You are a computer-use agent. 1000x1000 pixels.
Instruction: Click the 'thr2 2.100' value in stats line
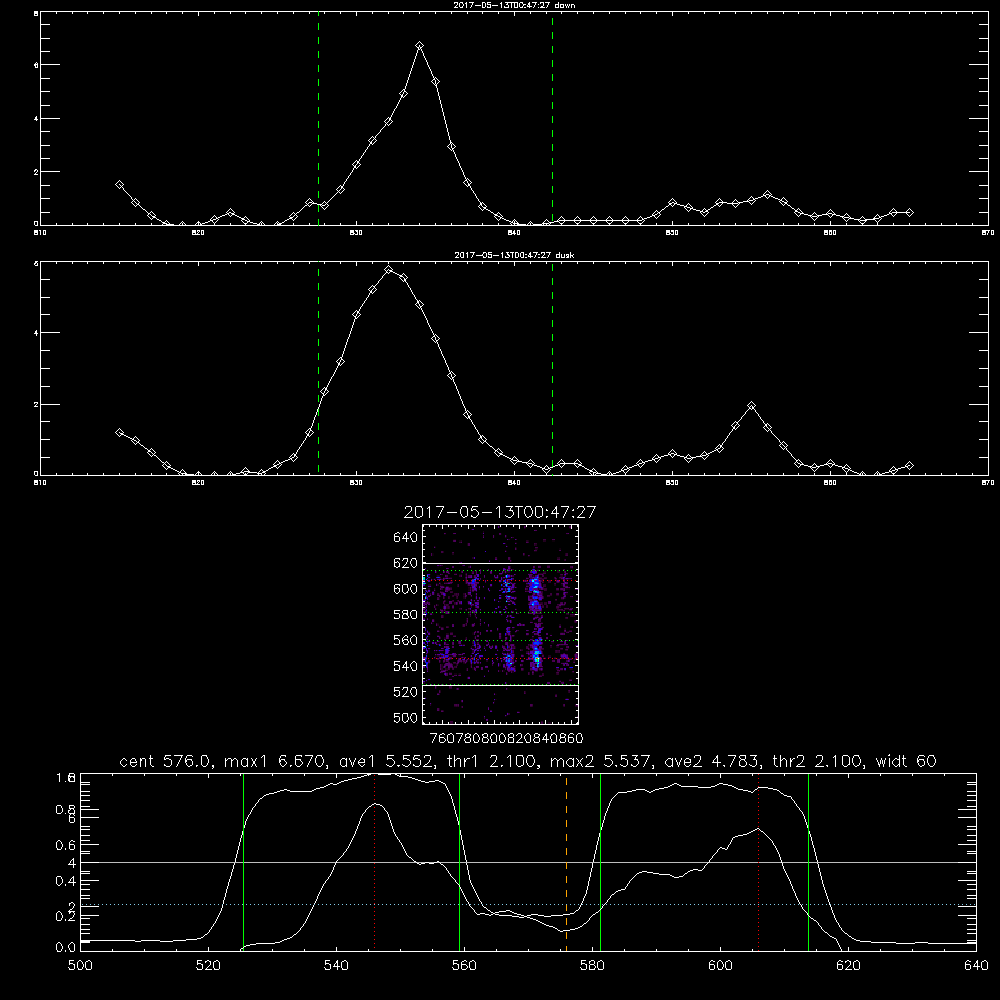(818, 761)
